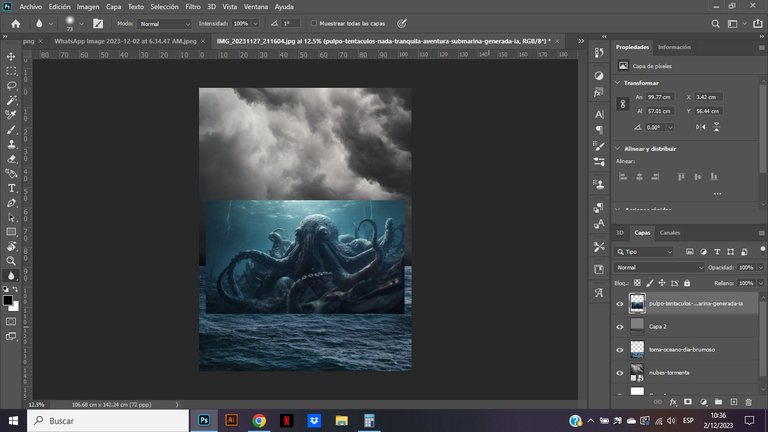Screen dimensions: 768x432
Task: Delete layer with trash icon
Action: tap(748, 402)
